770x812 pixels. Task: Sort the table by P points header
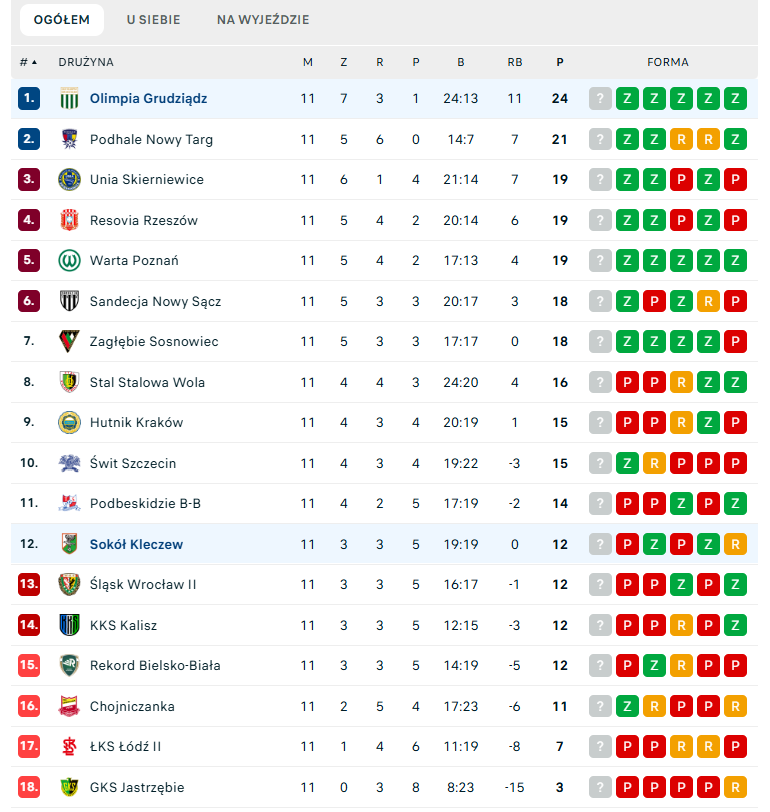coord(560,62)
